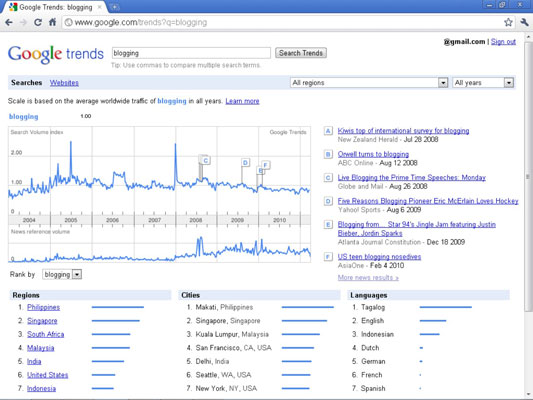The image size is (533, 400).
Task: Open Live Blogging the Prime Time Speeches link
Action: coord(412,178)
